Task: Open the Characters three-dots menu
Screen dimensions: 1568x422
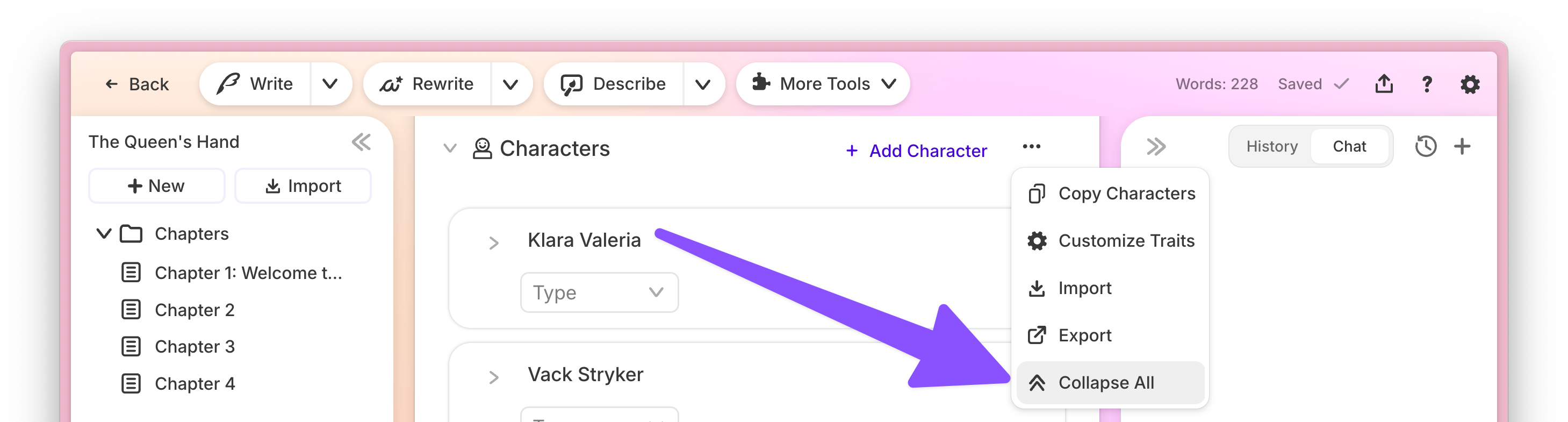Action: (1031, 146)
